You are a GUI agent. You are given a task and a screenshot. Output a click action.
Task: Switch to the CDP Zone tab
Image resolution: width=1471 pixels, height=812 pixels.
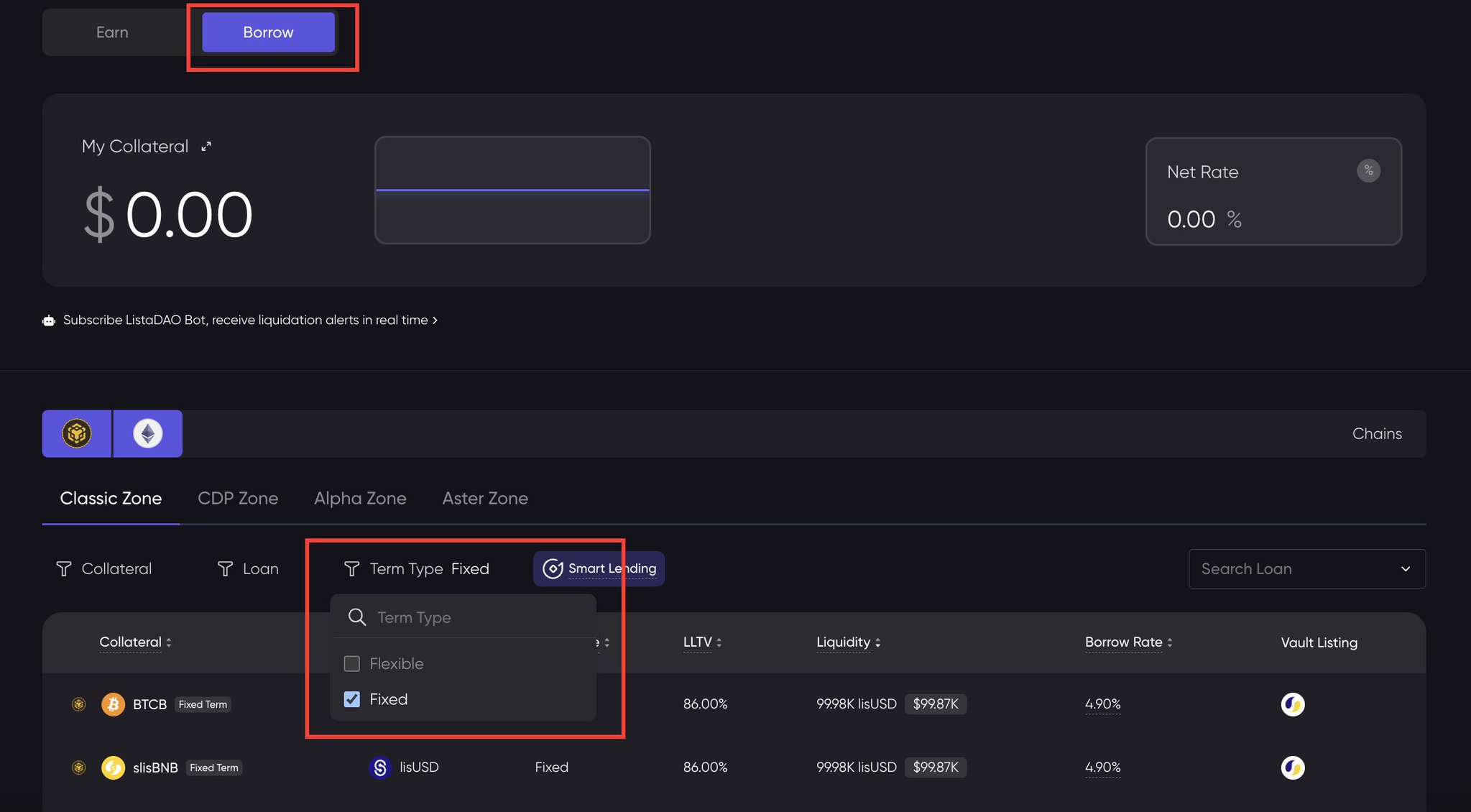[x=238, y=498]
